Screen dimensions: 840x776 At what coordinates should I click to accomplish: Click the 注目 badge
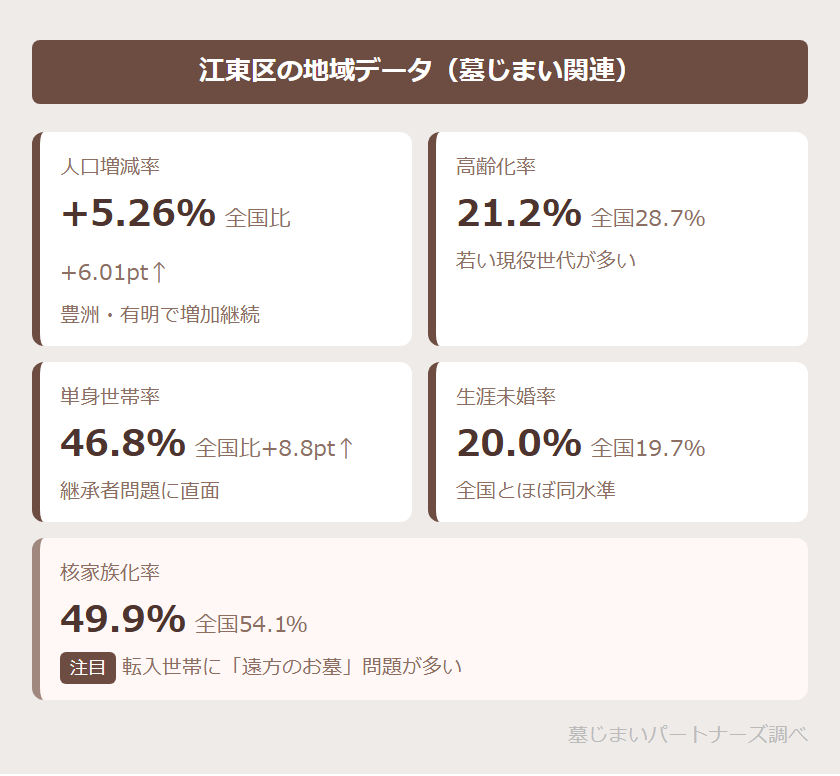click(88, 667)
